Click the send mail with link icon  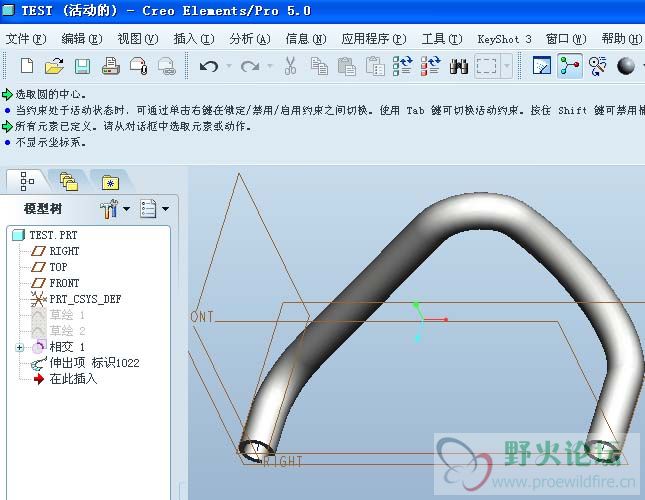[167, 66]
